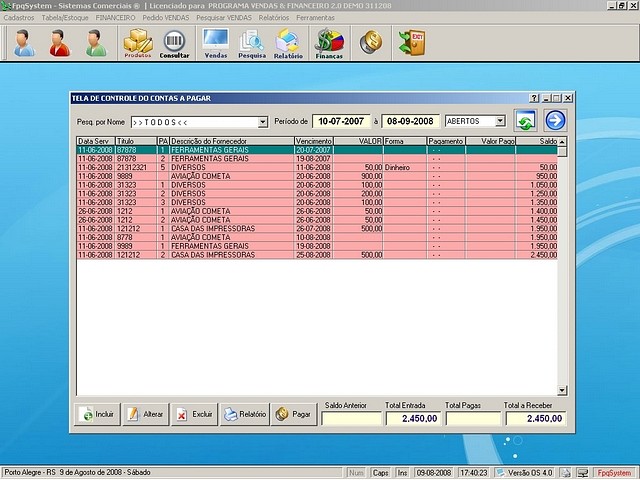Open the Relatório printer icon in toolbar

[x=288, y=43]
